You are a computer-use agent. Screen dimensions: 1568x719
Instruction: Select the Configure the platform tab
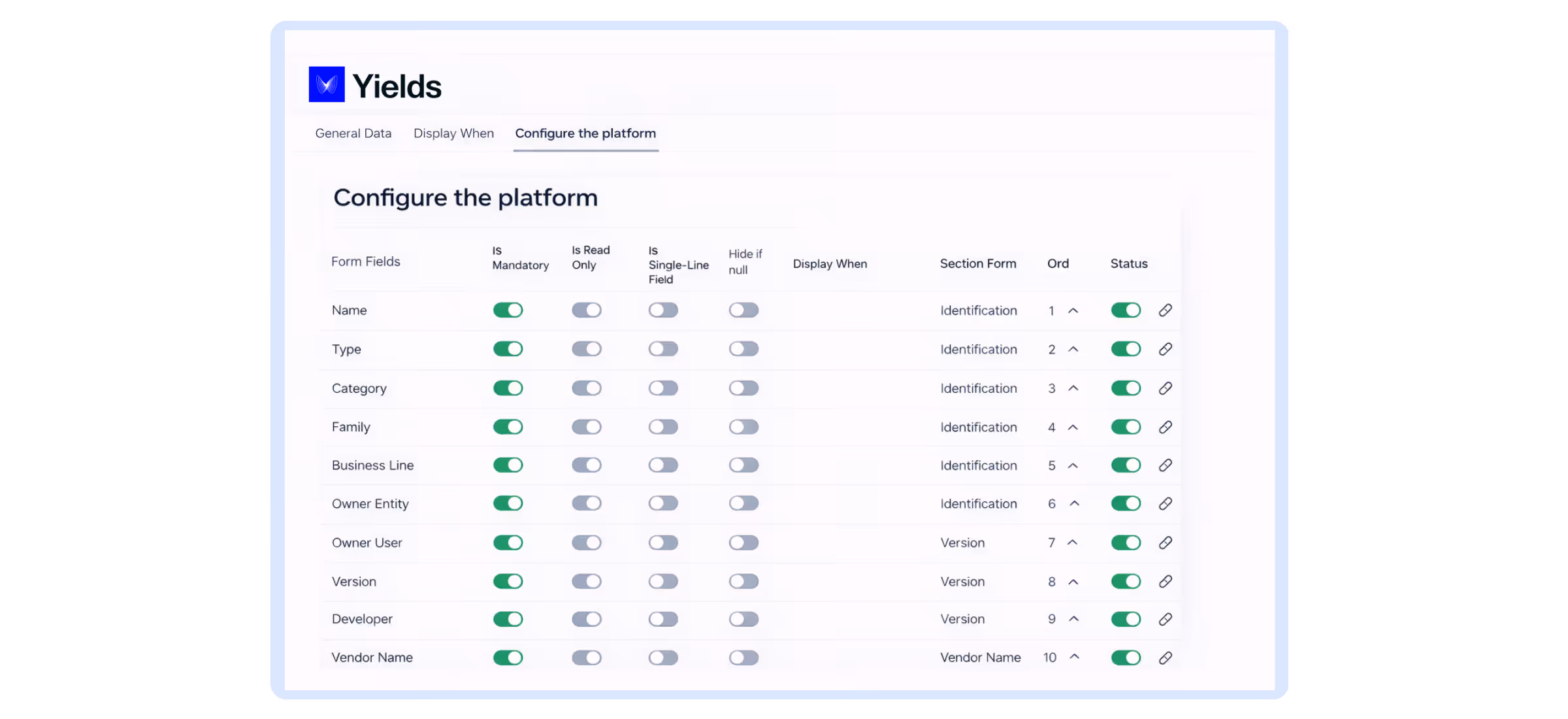pyautogui.click(x=585, y=133)
